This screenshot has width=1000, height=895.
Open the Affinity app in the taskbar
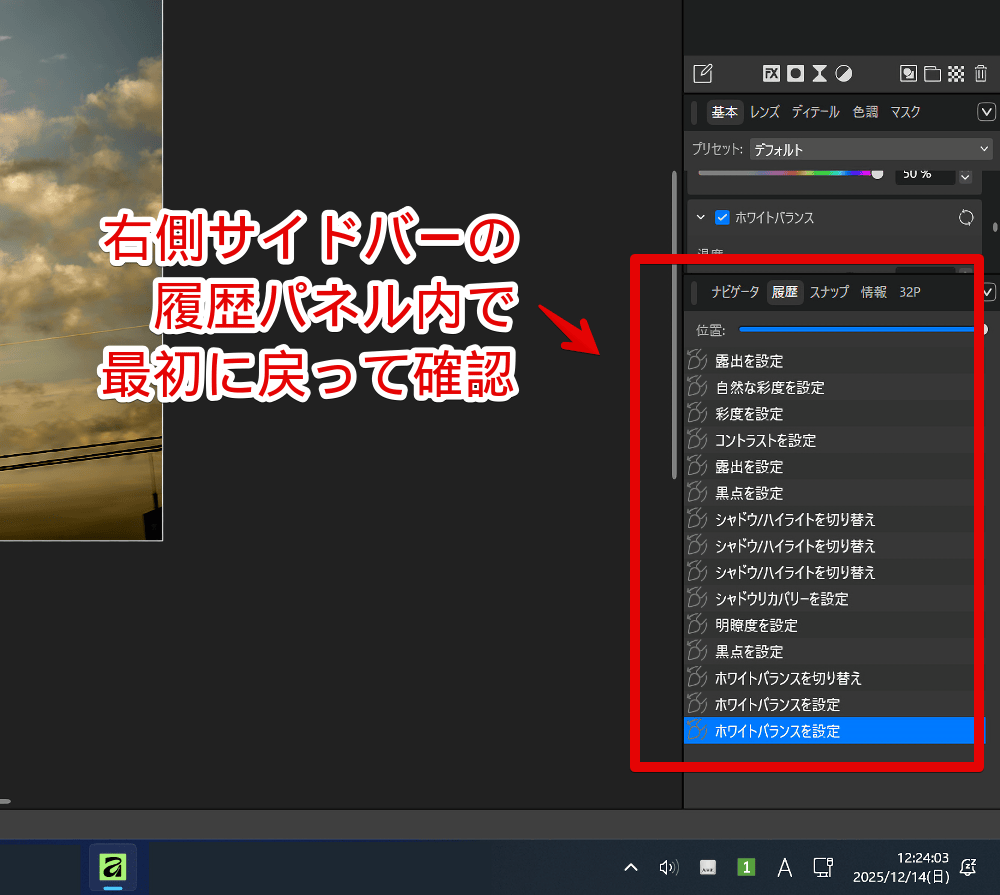coord(113,867)
